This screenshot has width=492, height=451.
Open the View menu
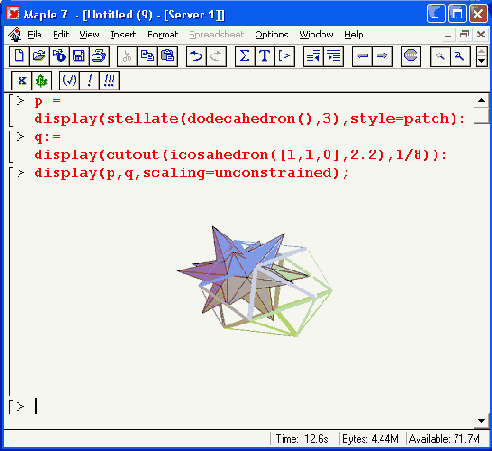(89, 34)
